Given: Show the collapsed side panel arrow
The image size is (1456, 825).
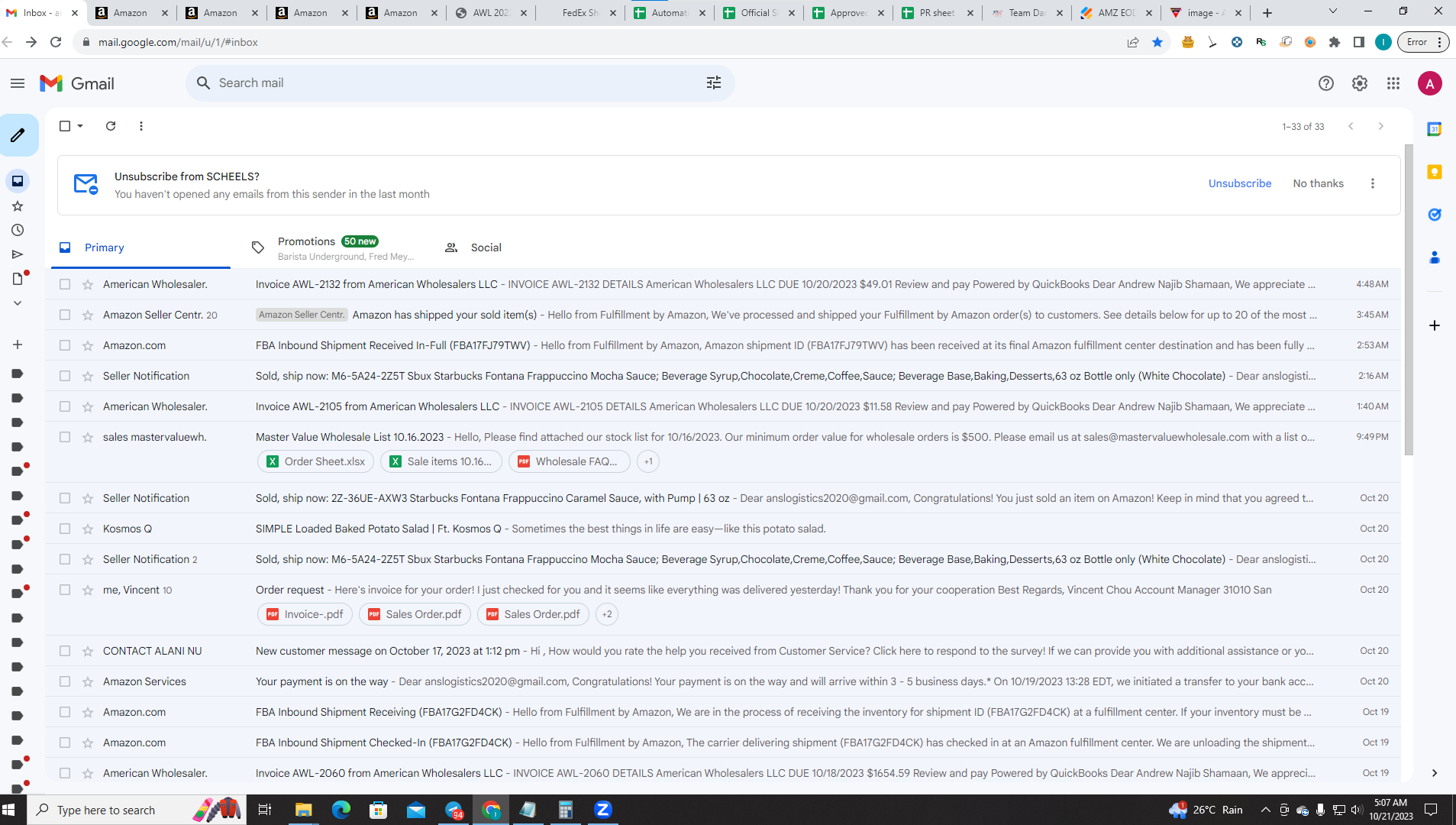Looking at the screenshot, I should click(1435, 773).
